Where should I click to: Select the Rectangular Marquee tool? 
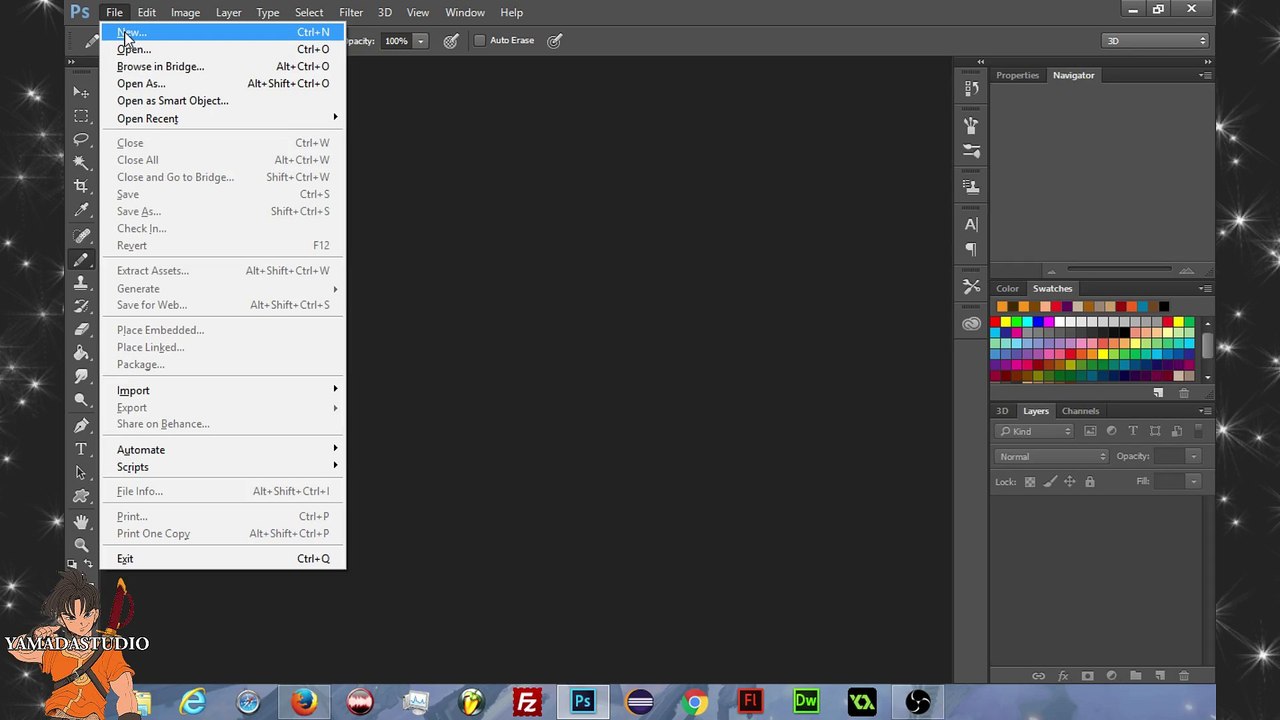(81, 116)
